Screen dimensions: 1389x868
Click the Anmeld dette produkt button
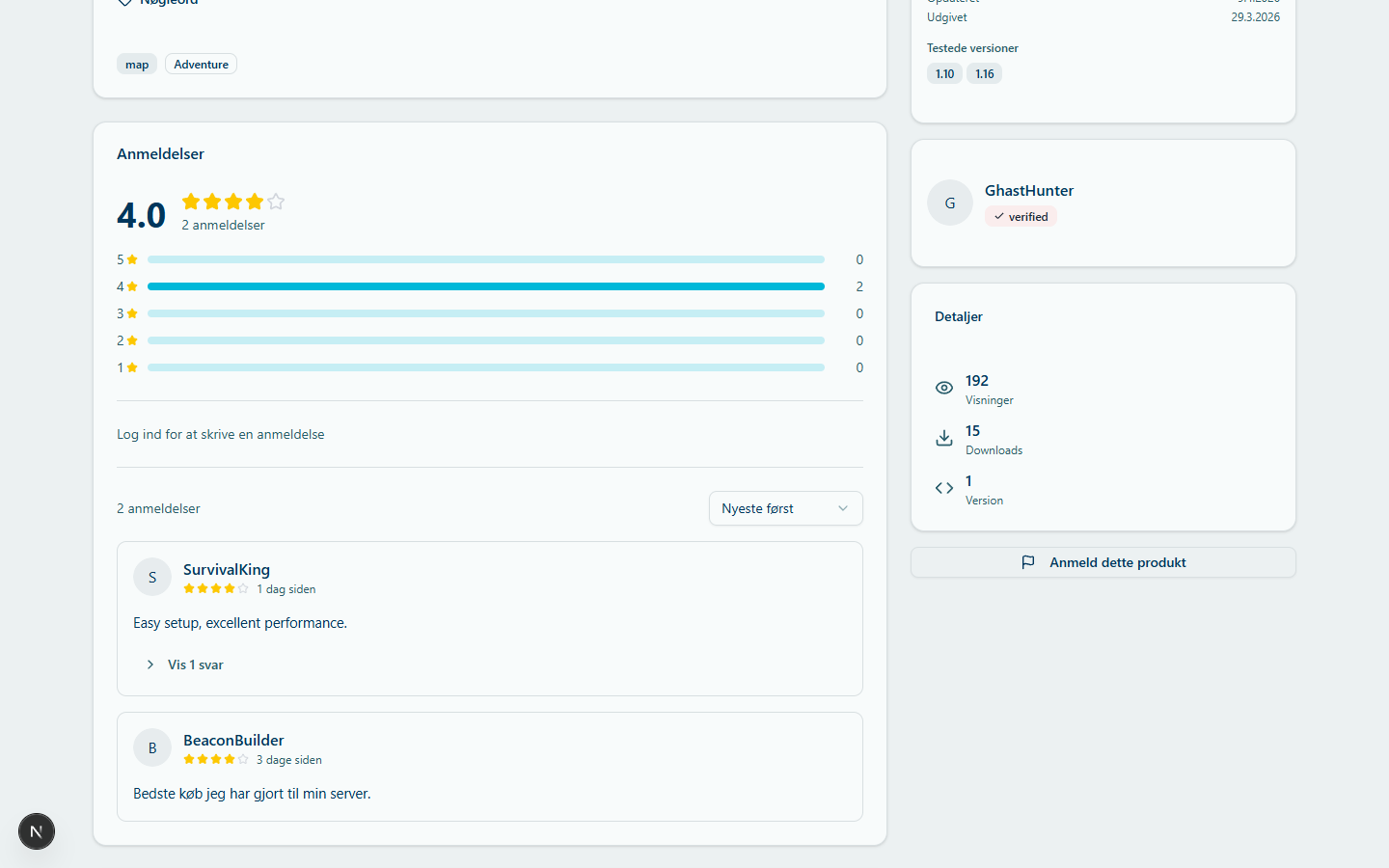point(1103,562)
